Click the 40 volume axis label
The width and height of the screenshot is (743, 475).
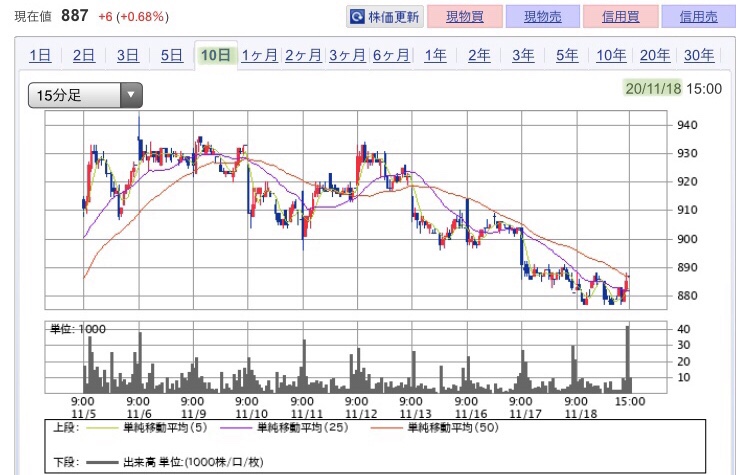click(683, 329)
